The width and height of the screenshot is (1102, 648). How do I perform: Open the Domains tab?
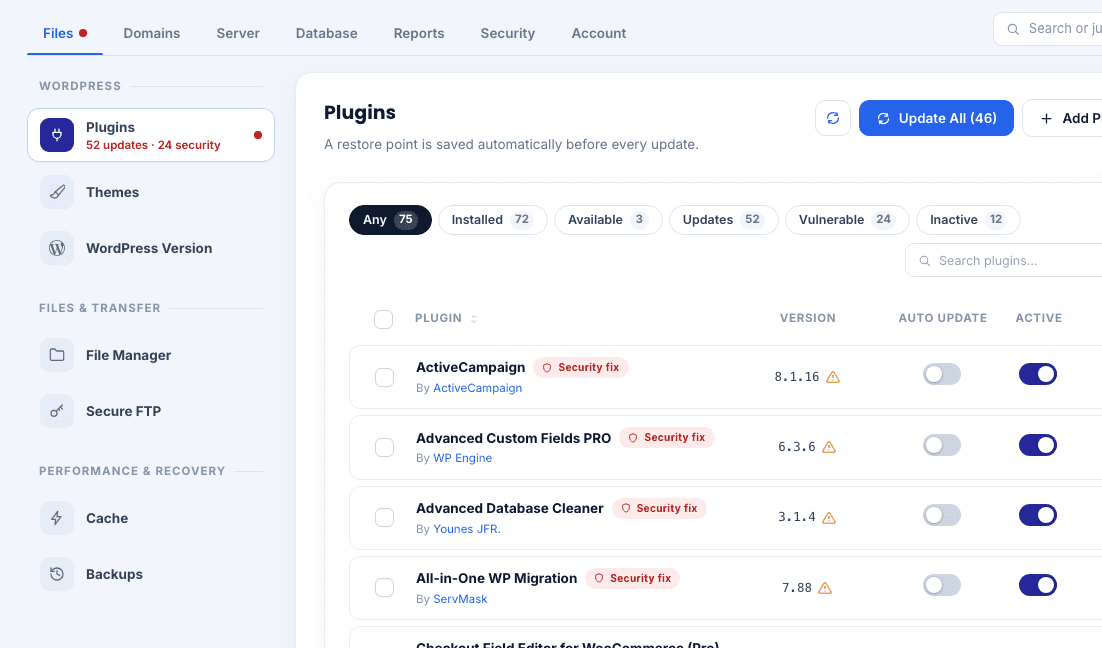(x=152, y=33)
